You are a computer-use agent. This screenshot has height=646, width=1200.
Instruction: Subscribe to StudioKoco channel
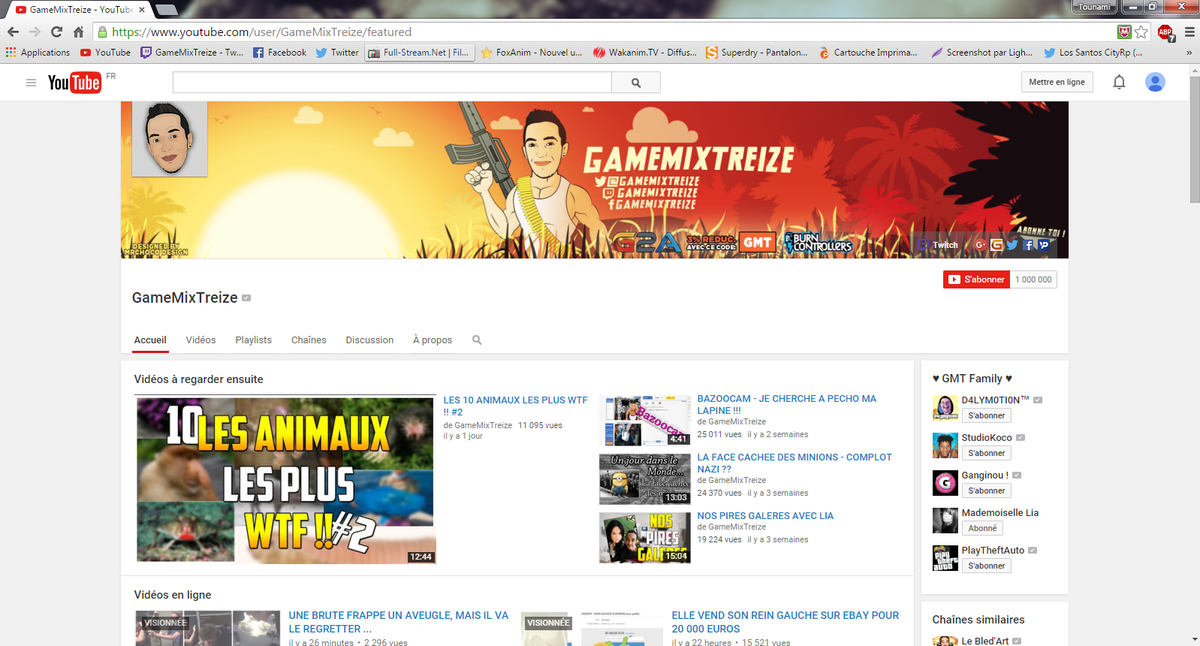[x=987, y=453]
